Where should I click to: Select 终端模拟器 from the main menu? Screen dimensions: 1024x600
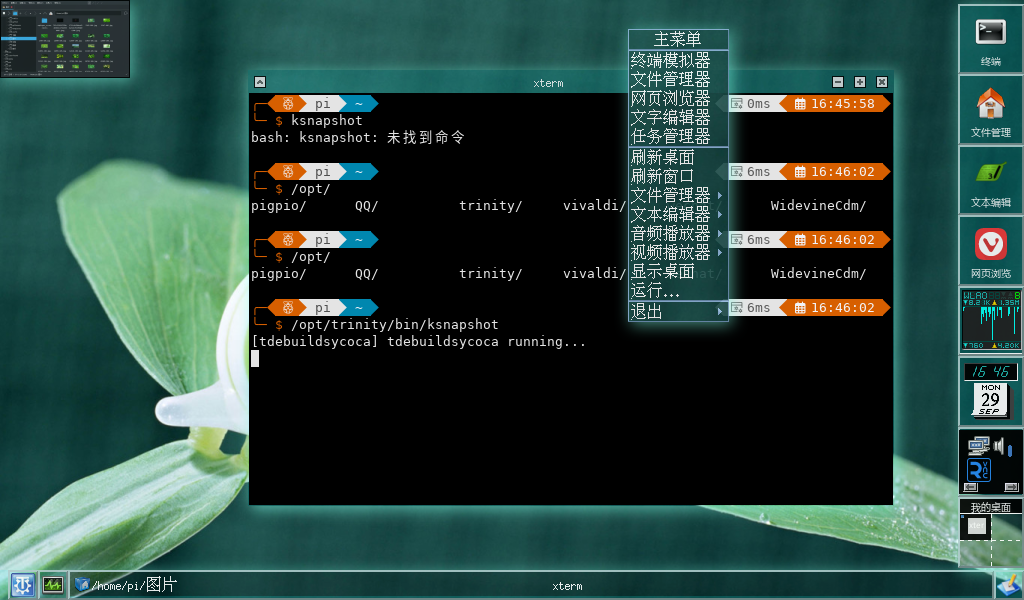point(671,60)
